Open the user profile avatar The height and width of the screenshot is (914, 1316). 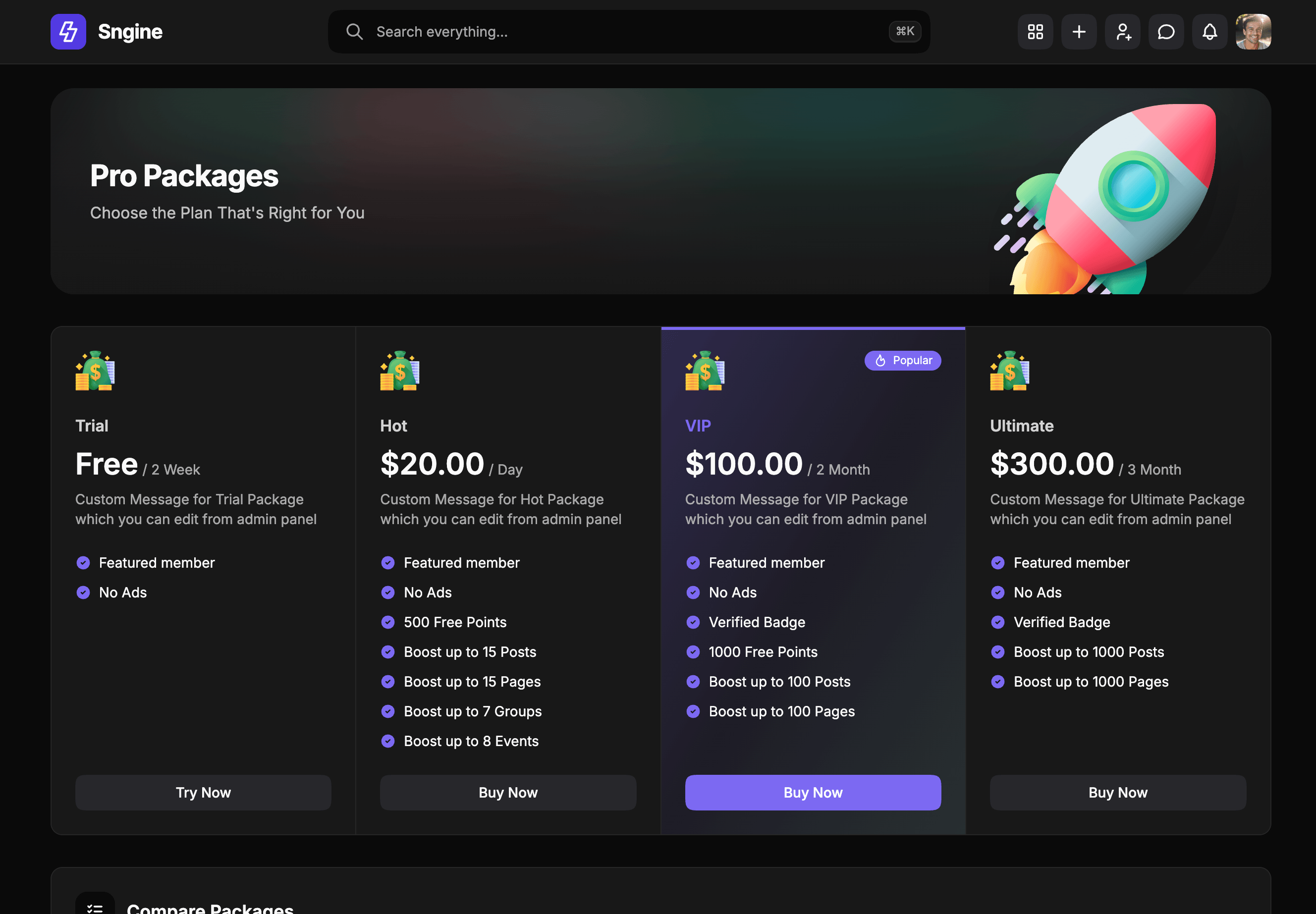pyautogui.click(x=1253, y=32)
